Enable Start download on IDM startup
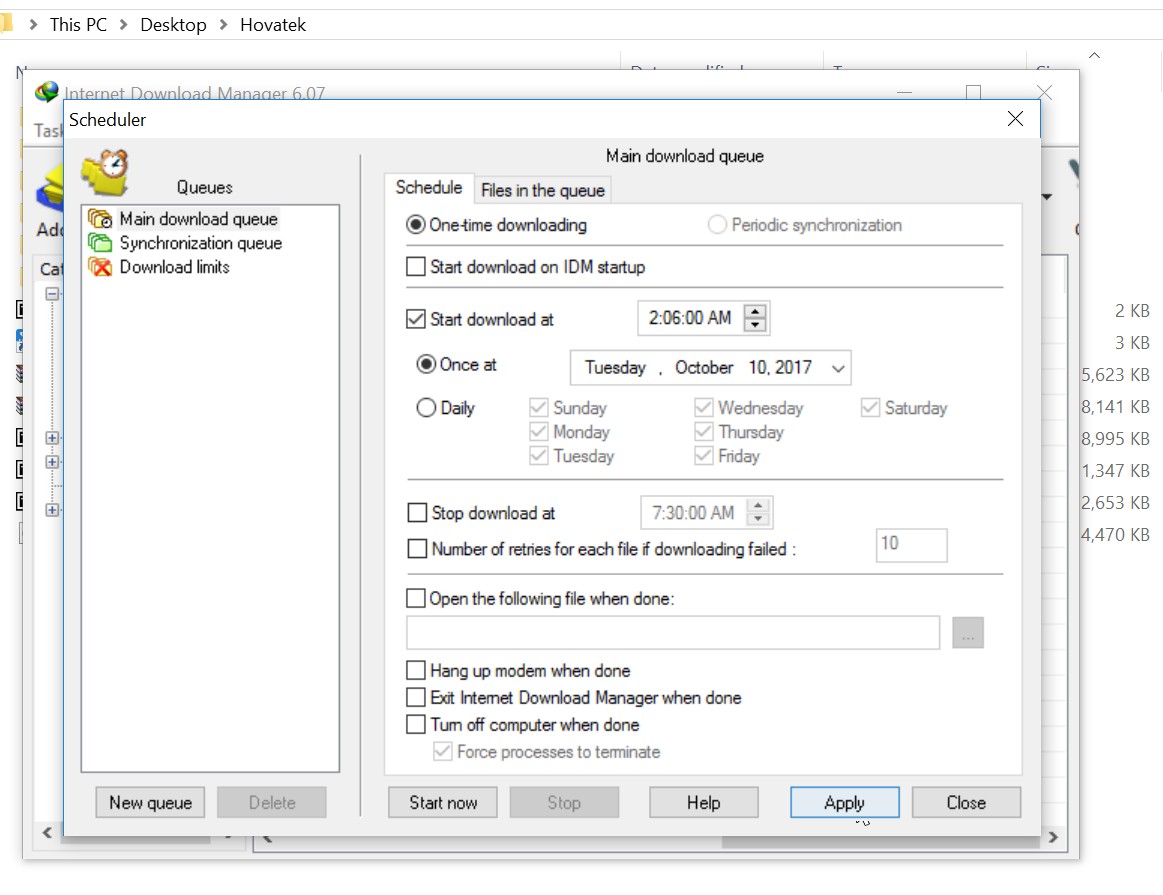This screenshot has width=1163, height=895. pyautogui.click(x=416, y=267)
